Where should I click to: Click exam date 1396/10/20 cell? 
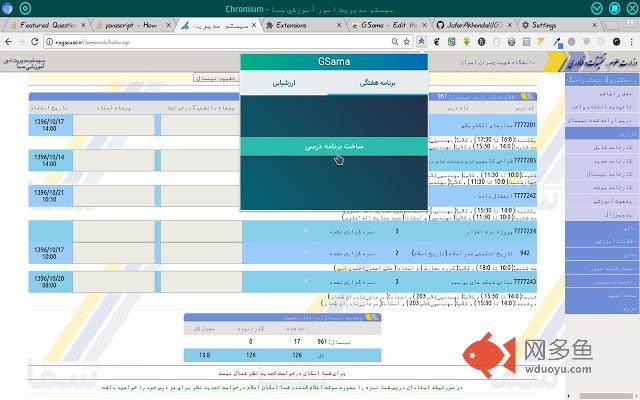coord(51,282)
